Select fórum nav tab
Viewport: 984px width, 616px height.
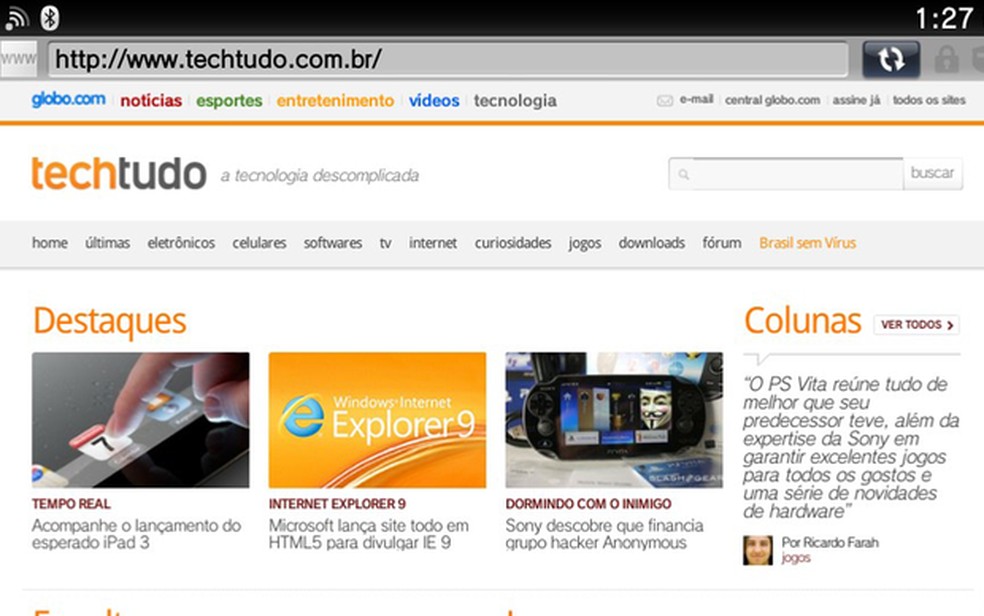[722, 243]
